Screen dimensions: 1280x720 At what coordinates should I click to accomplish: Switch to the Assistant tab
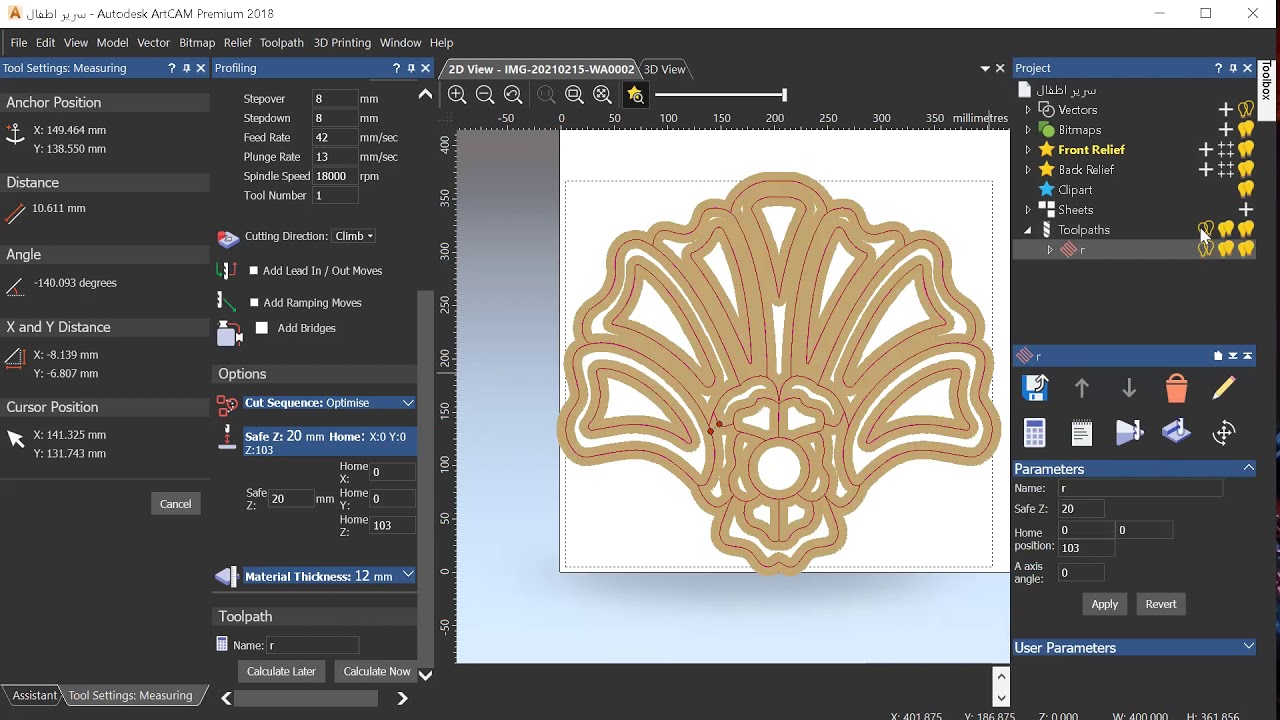34,695
